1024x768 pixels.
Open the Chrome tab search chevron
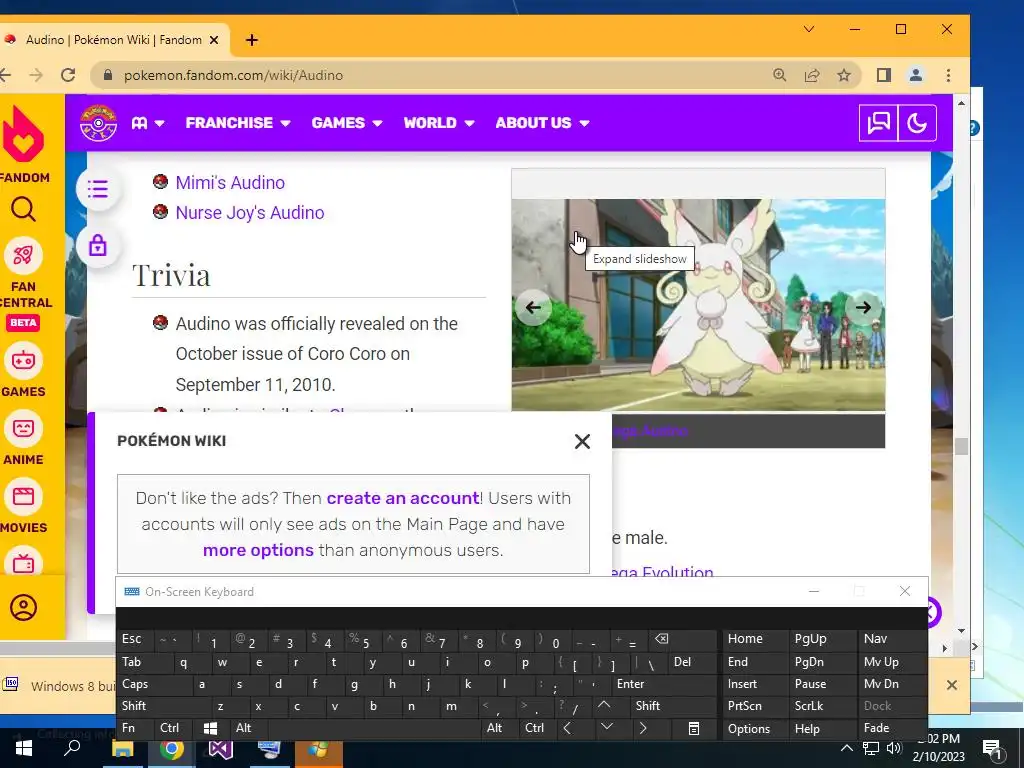pyautogui.click(x=808, y=29)
